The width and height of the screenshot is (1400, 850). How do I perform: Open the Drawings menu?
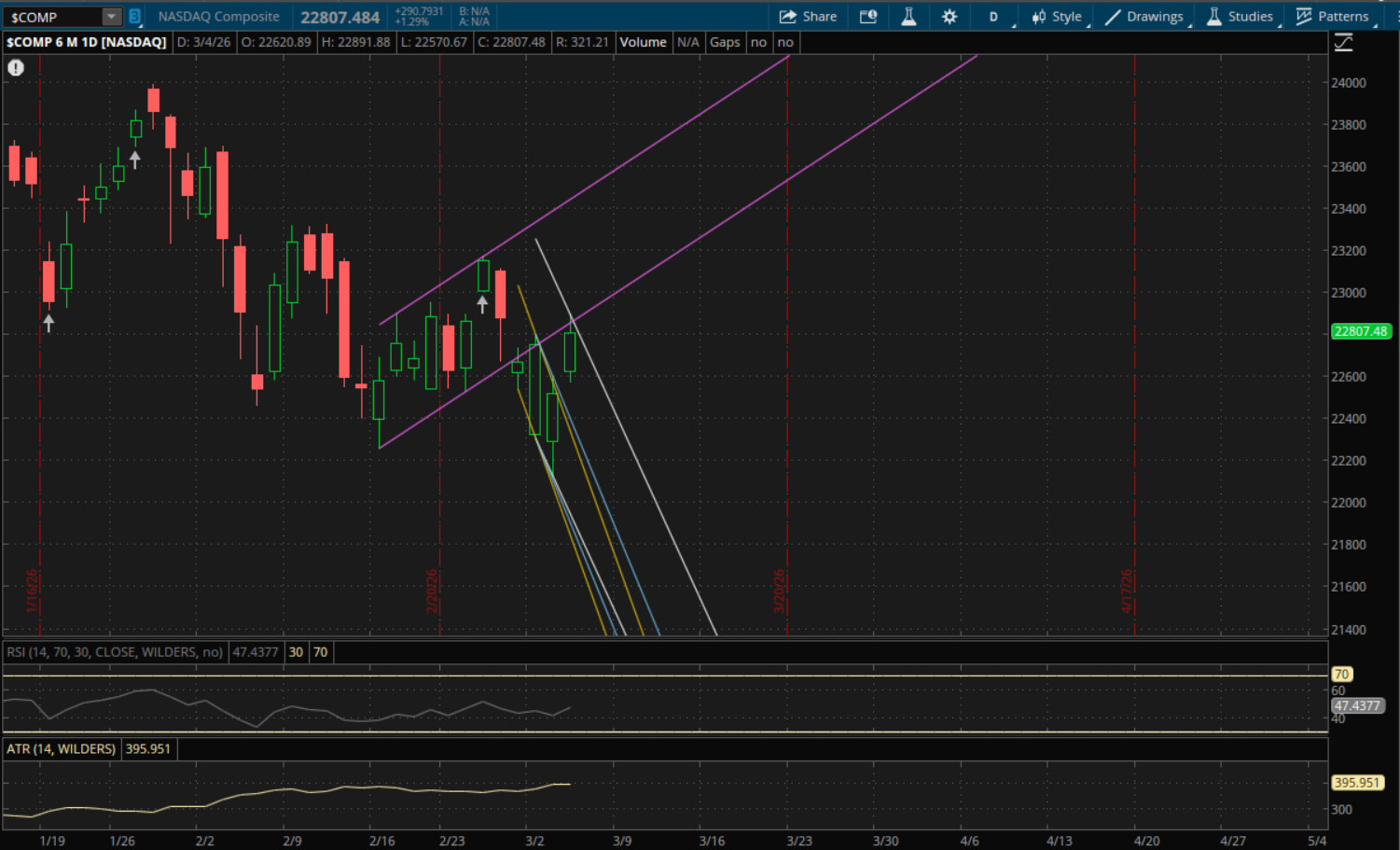1144,17
